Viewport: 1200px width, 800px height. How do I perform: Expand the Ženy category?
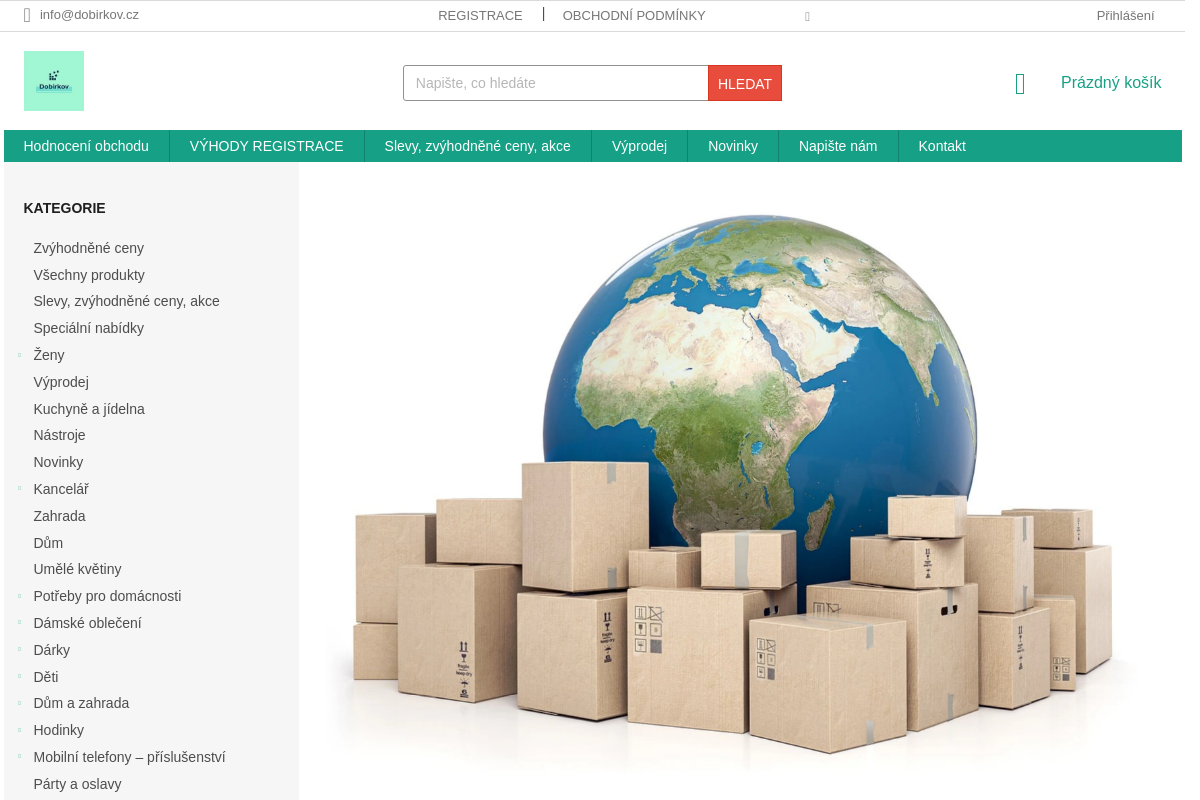click(x=19, y=355)
